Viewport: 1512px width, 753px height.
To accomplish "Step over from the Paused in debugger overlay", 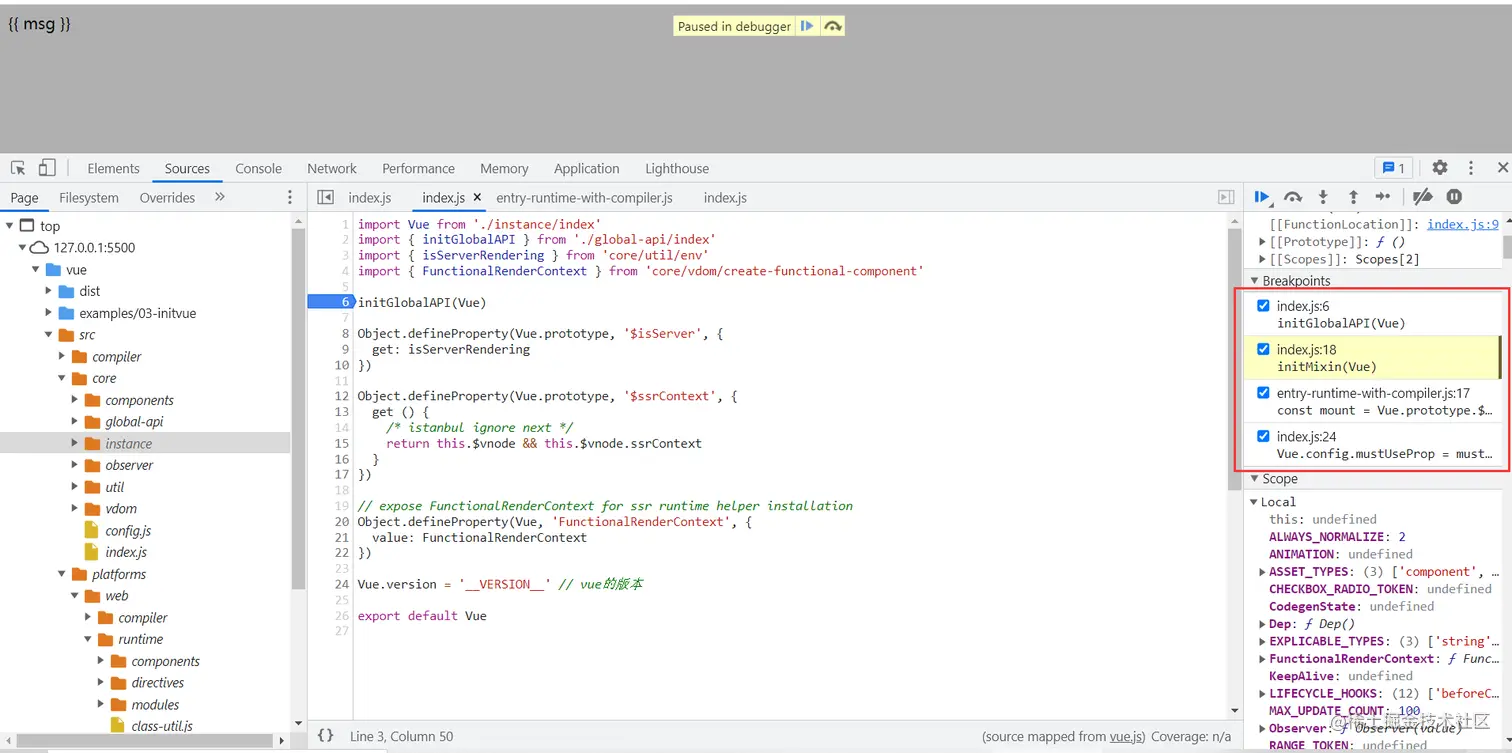I will (x=832, y=26).
